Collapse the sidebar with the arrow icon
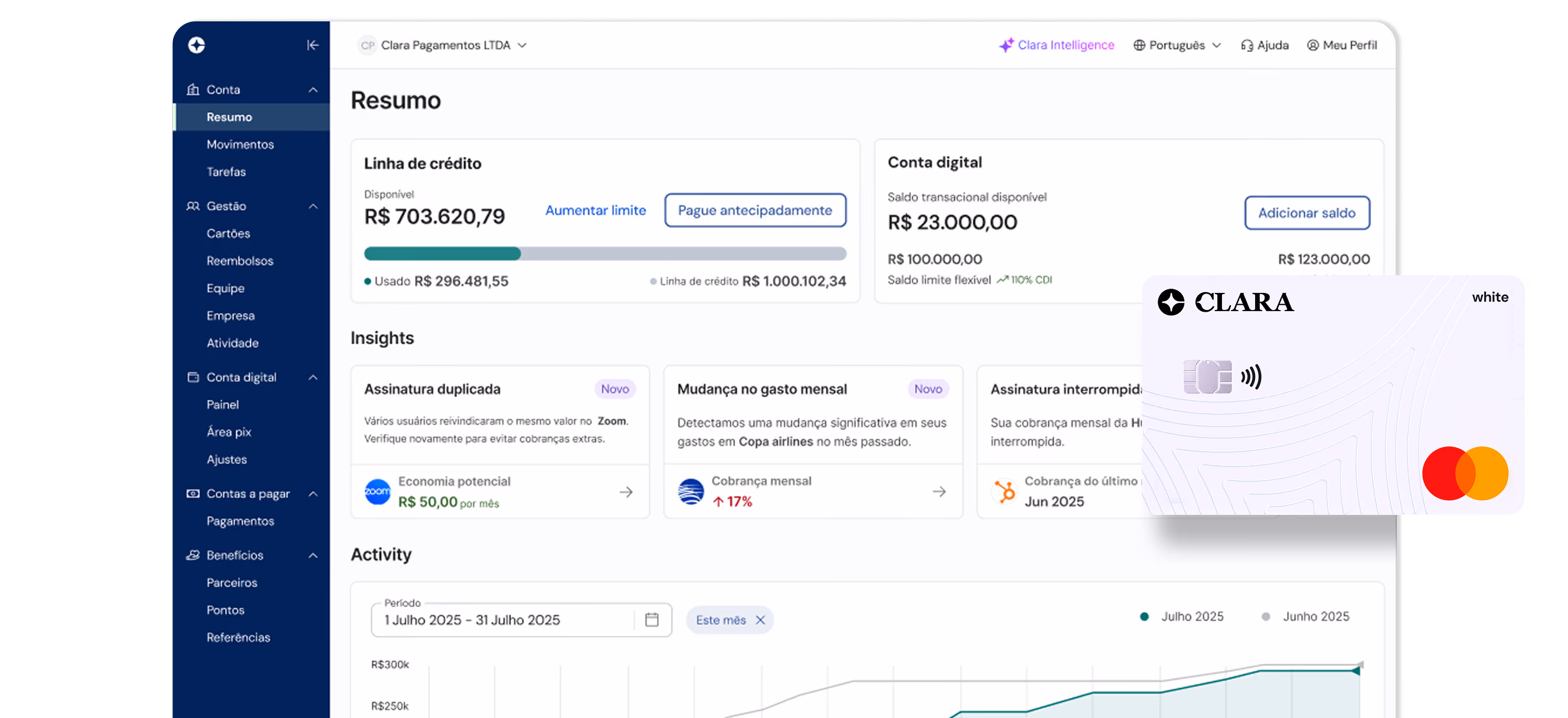Image resolution: width=1568 pixels, height=718 pixels. coord(313,45)
